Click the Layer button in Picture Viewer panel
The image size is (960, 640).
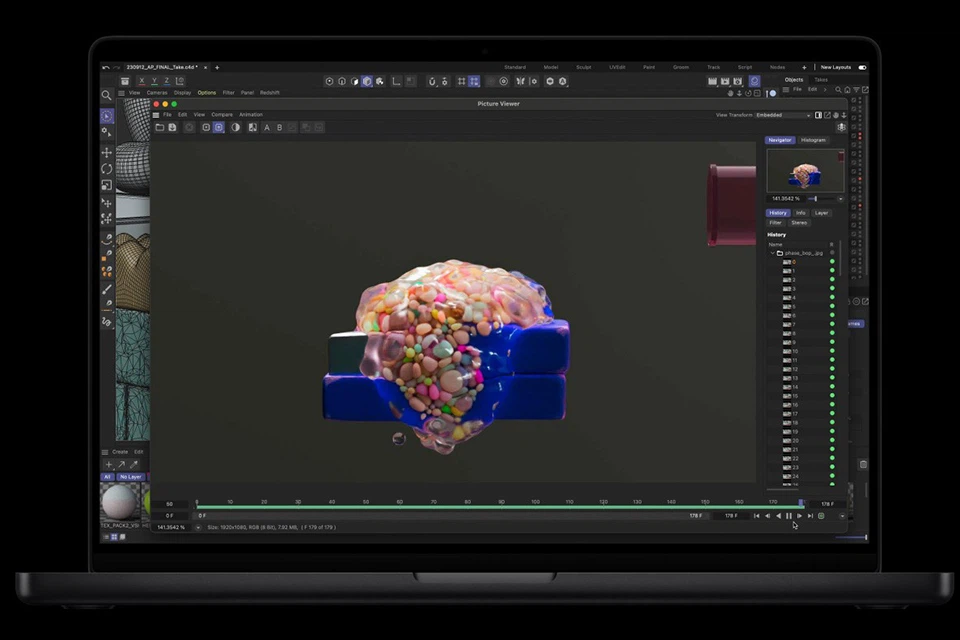coord(821,213)
